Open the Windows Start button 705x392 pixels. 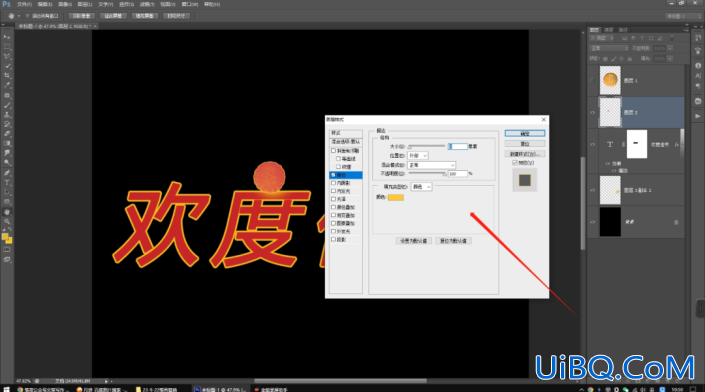coord(6,389)
